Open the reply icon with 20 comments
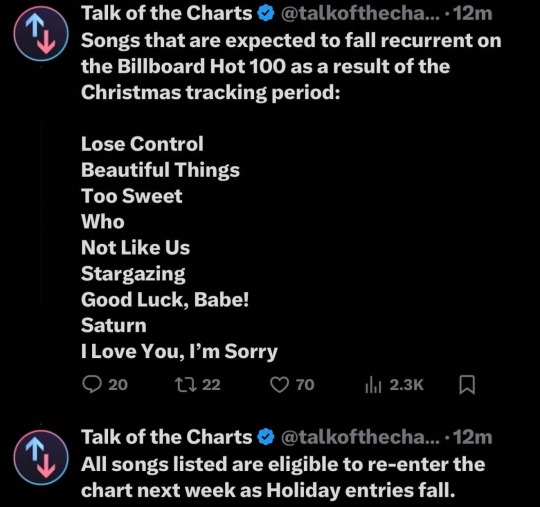 [x=92, y=384]
